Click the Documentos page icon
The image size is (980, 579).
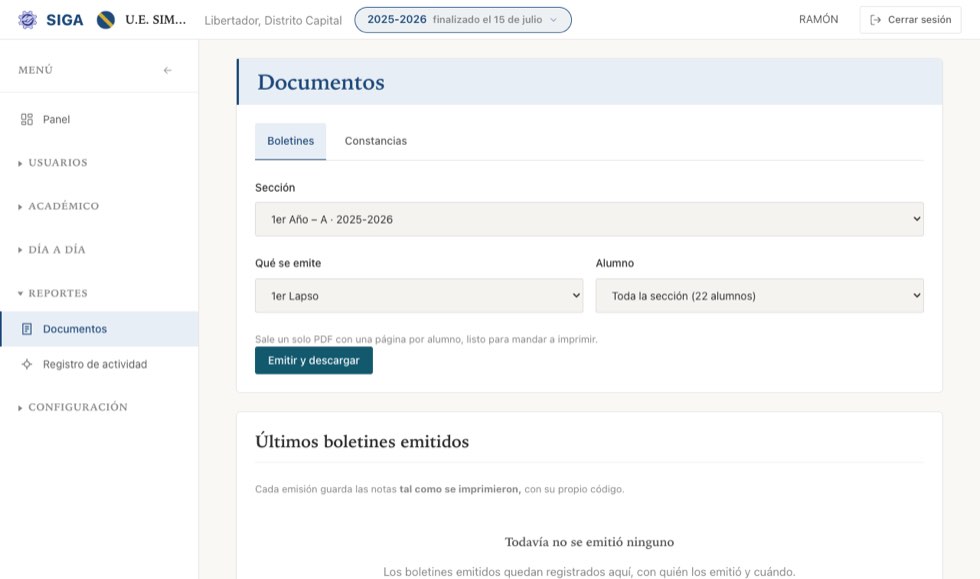27,329
